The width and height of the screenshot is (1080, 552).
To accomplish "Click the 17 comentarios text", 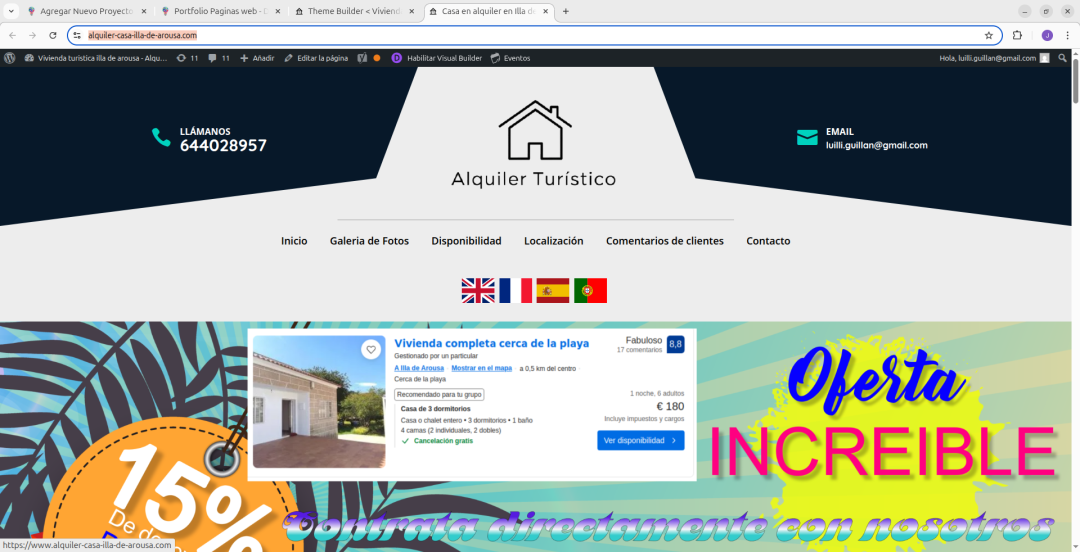I will [639, 350].
